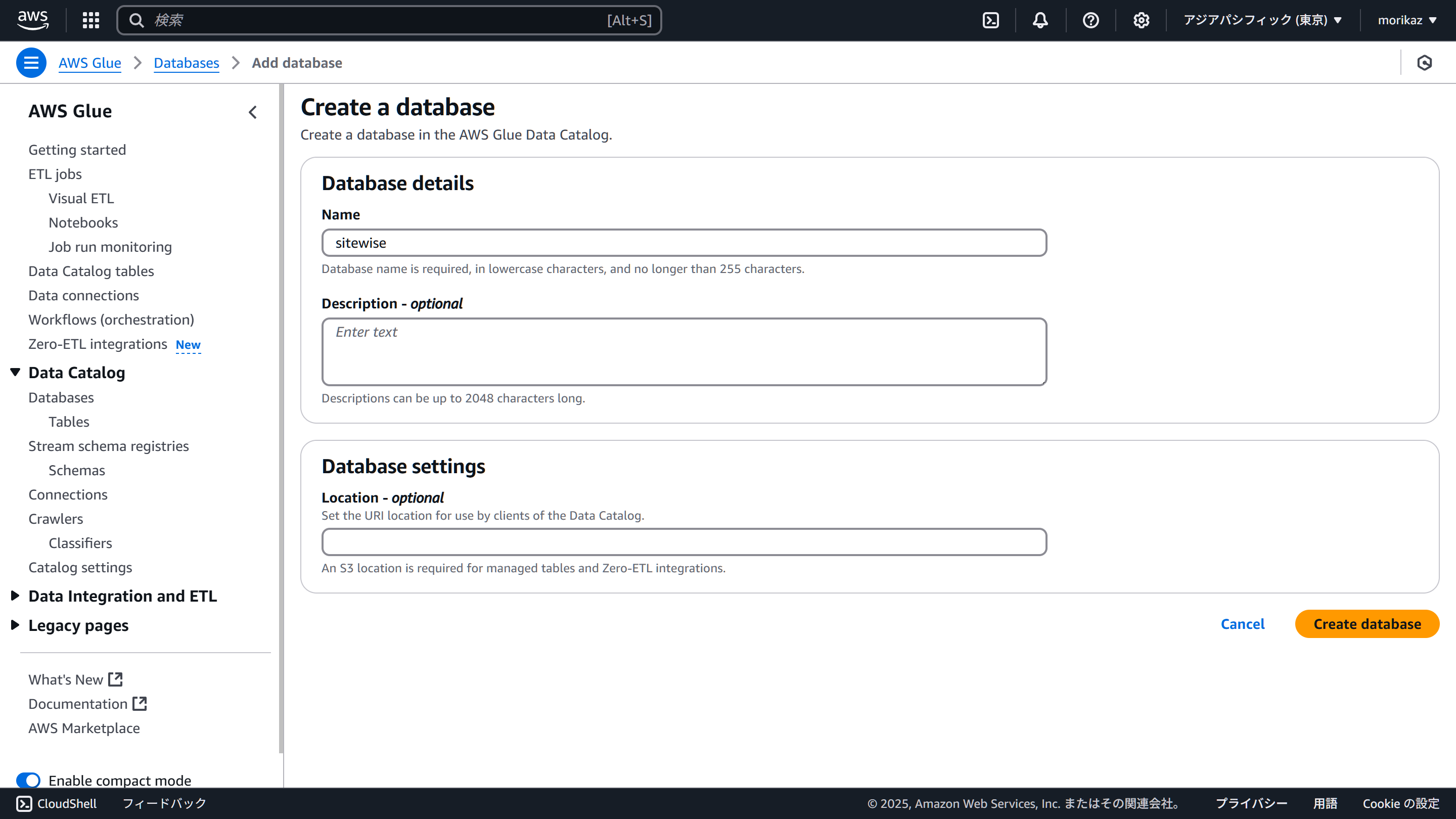
Task: Toggle the blue hamburger navigation button
Action: pos(31,63)
